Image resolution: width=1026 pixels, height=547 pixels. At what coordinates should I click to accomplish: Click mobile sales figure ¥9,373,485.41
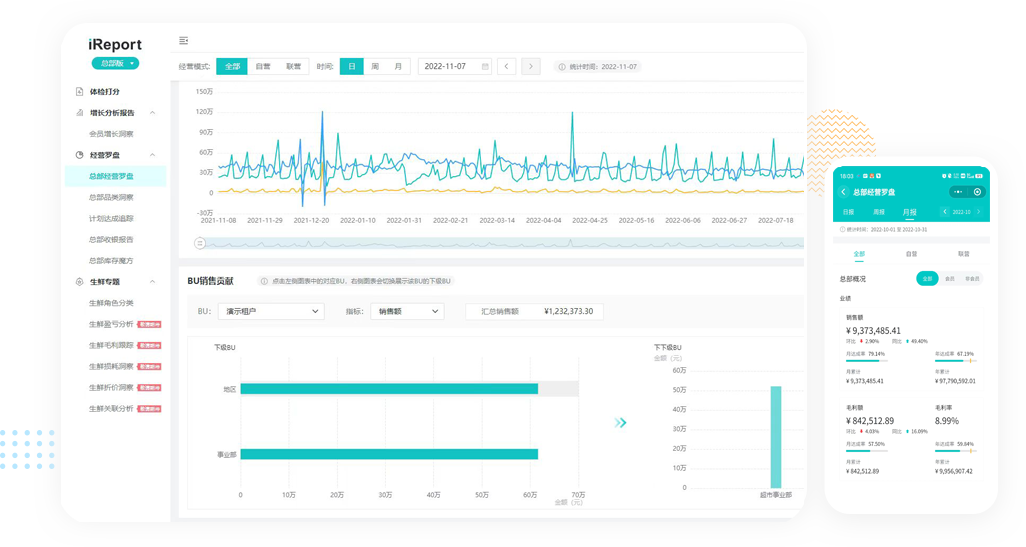873,330
